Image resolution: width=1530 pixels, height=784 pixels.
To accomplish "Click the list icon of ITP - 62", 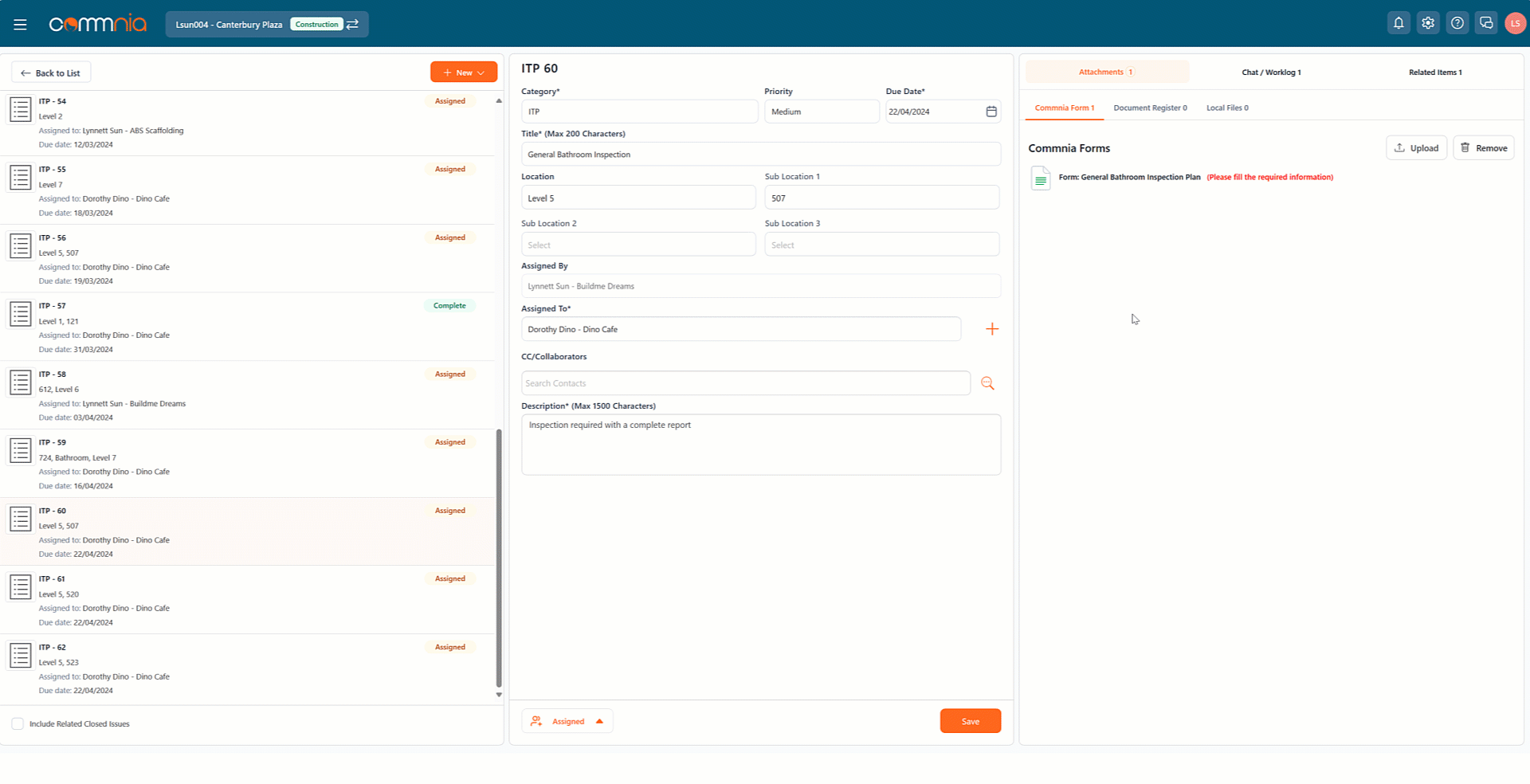I will tap(21, 655).
